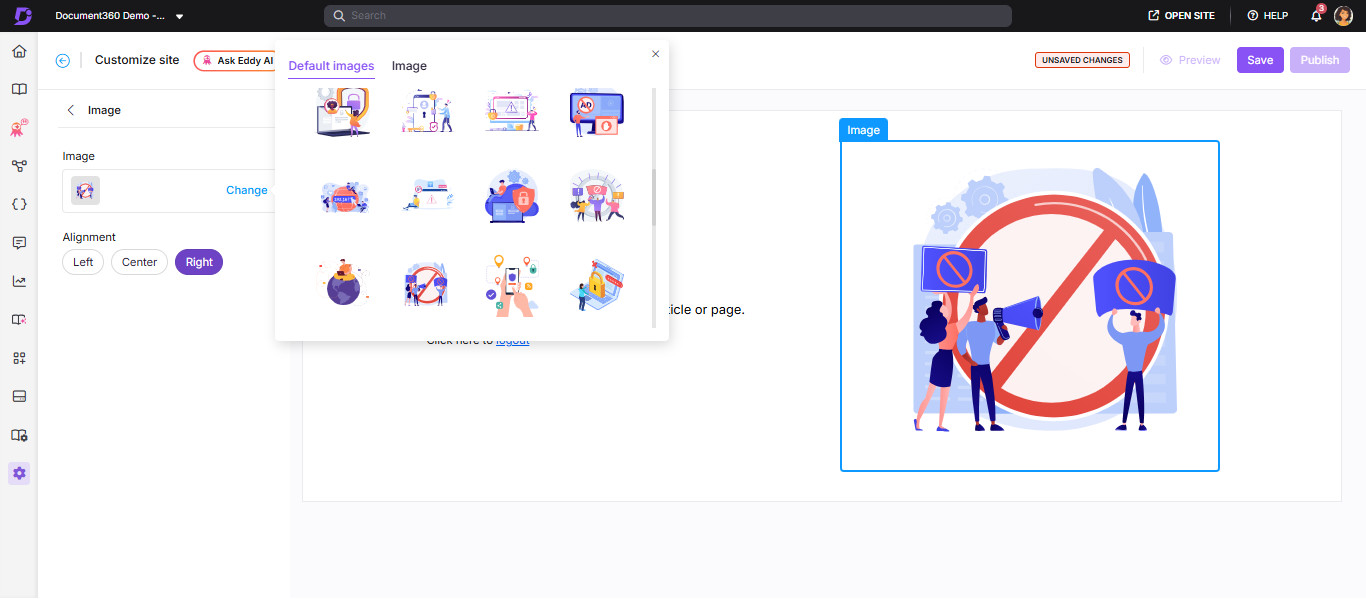Click the Document360 logo icon

22,15
